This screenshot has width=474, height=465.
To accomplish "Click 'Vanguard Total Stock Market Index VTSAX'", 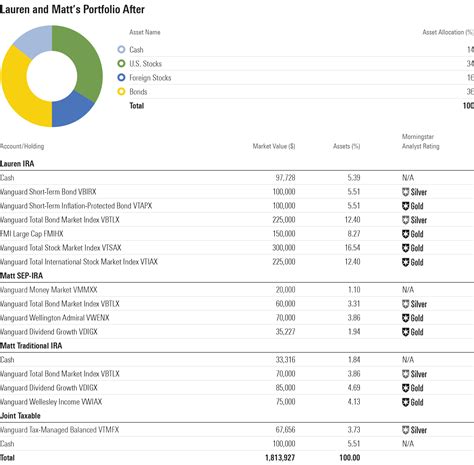I will pyautogui.click(x=61, y=248).
